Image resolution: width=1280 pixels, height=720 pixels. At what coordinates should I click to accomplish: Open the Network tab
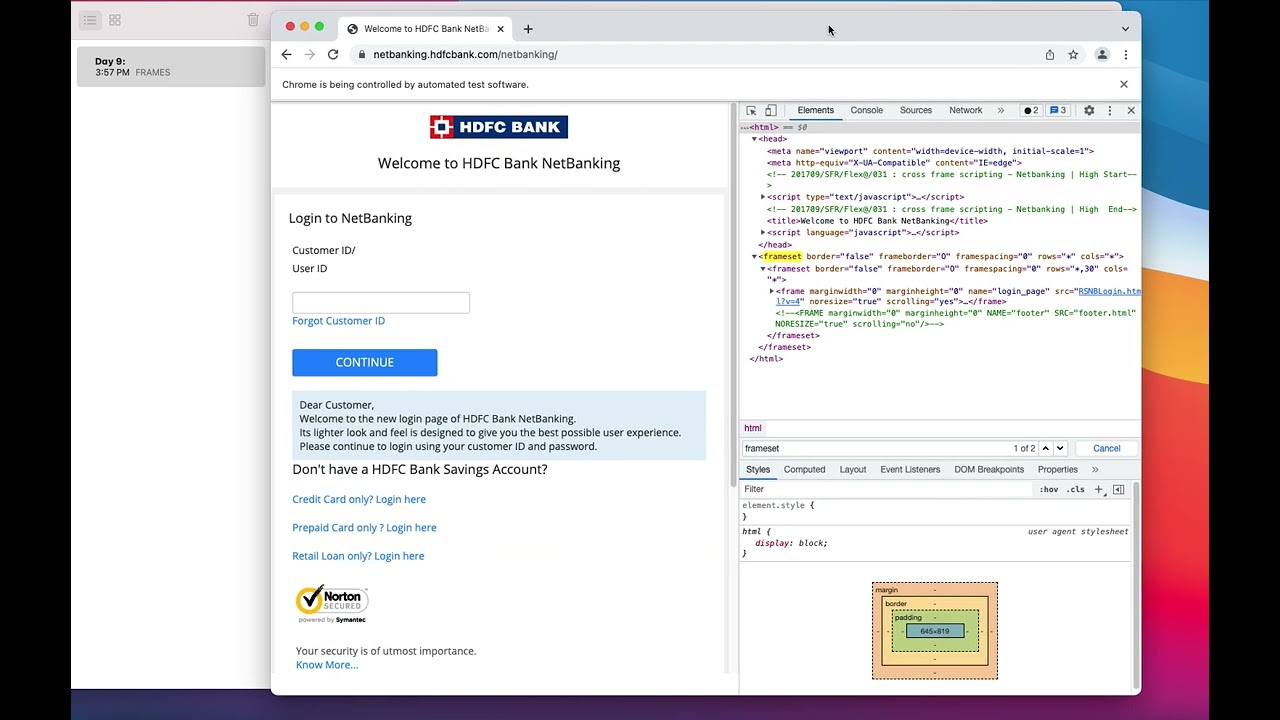click(x=965, y=111)
